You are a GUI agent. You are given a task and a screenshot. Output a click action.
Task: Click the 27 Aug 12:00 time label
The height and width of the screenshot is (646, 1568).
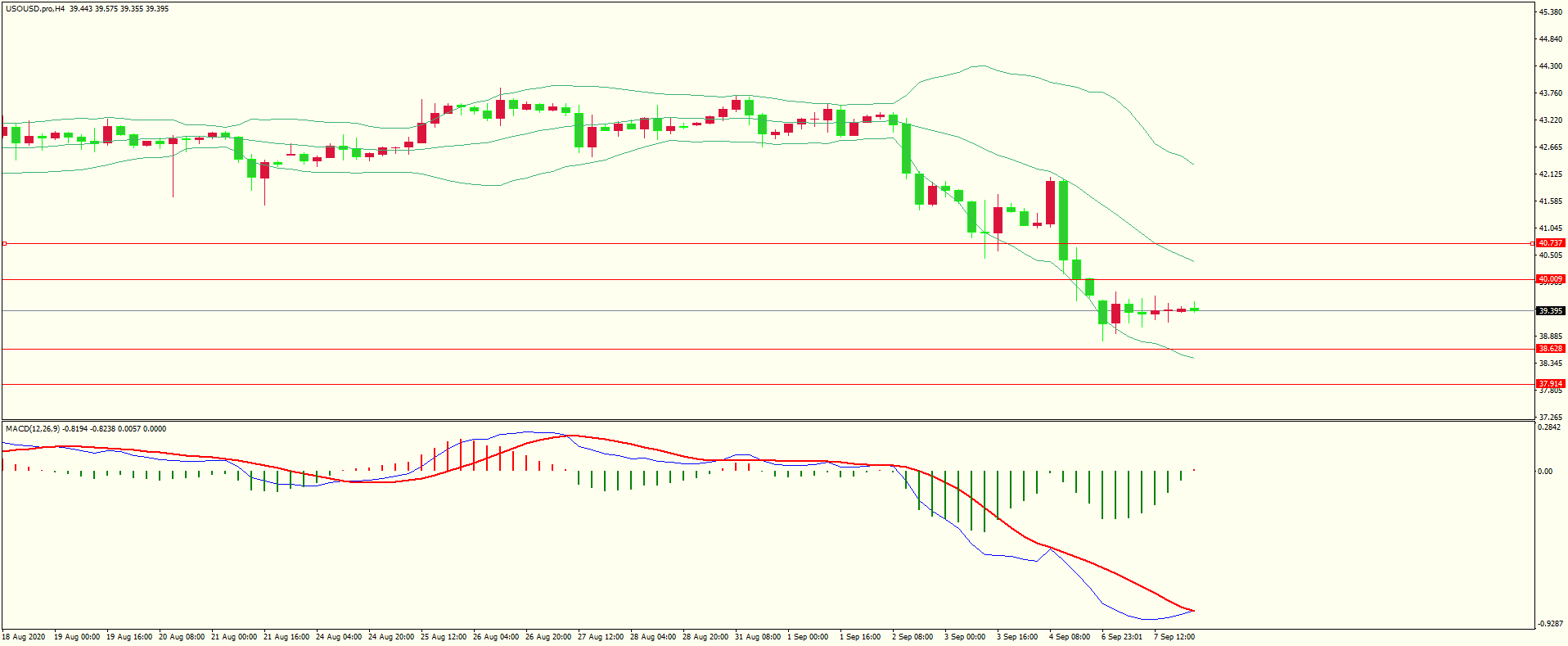click(601, 637)
